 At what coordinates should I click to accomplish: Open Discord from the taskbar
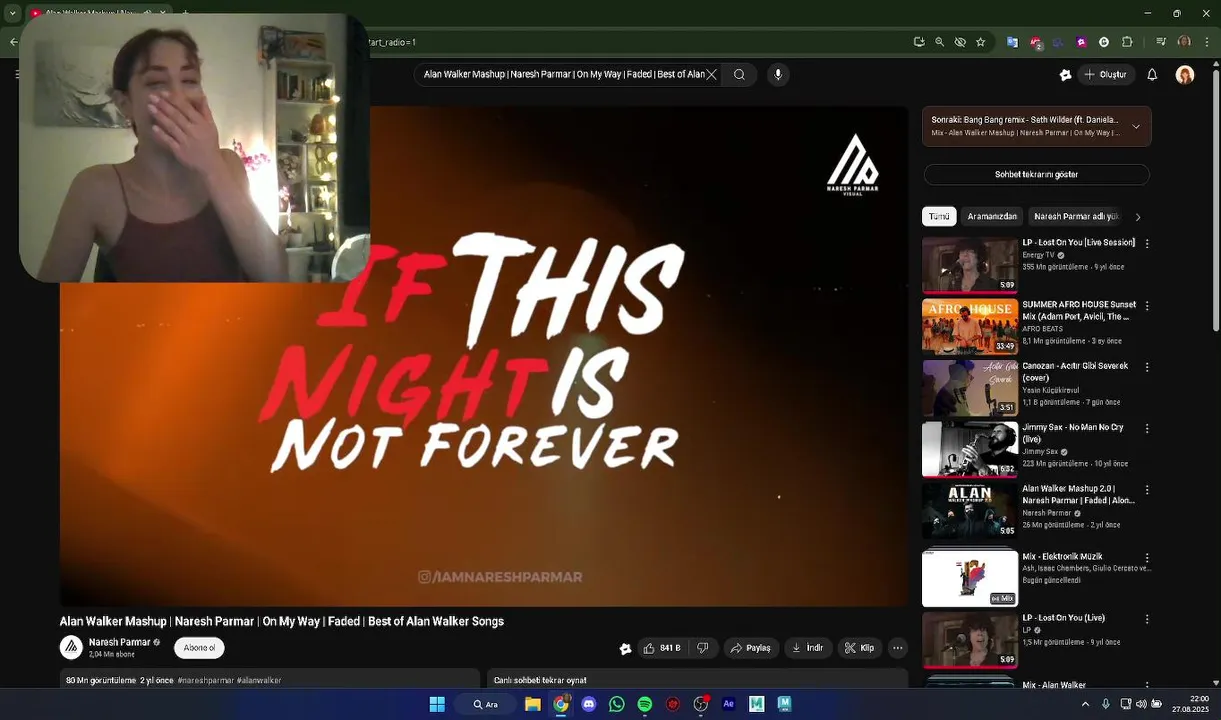(589, 704)
